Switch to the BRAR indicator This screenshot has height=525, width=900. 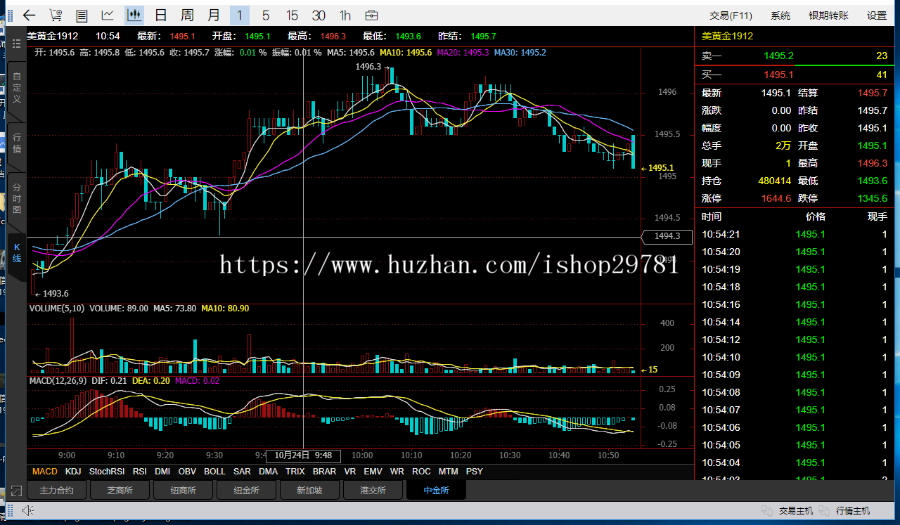click(x=324, y=472)
